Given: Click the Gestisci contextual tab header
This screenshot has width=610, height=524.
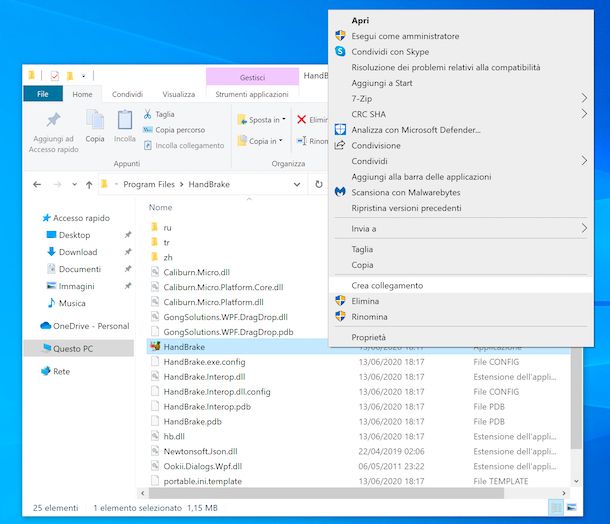Looking at the screenshot, I should (x=252, y=77).
